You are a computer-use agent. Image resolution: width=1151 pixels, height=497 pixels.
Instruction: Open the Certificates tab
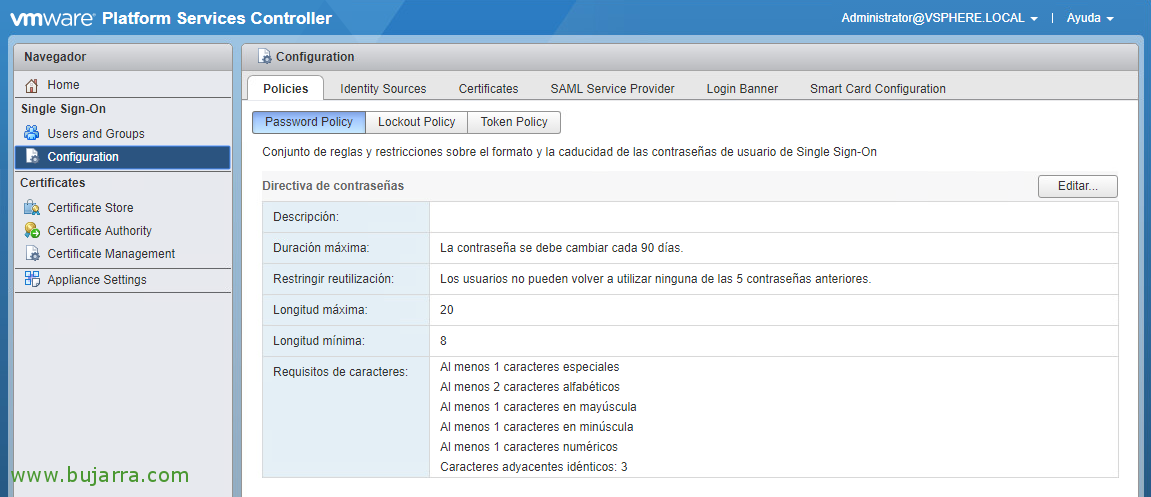488,89
